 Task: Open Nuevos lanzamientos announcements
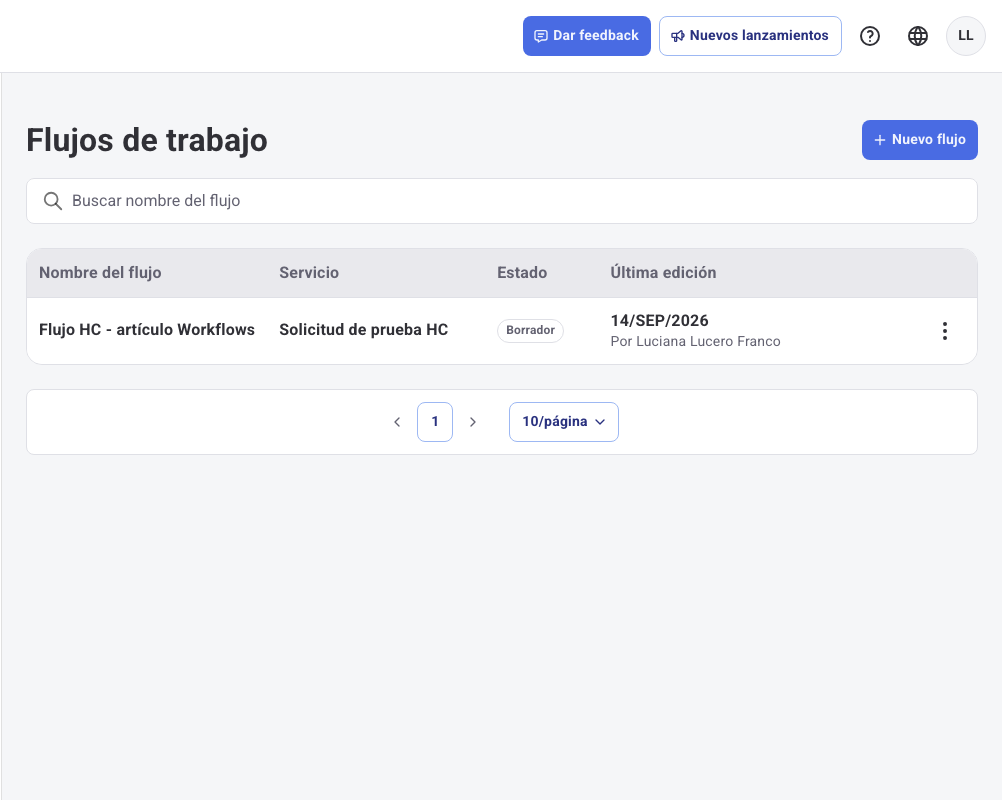pyautogui.click(x=750, y=36)
